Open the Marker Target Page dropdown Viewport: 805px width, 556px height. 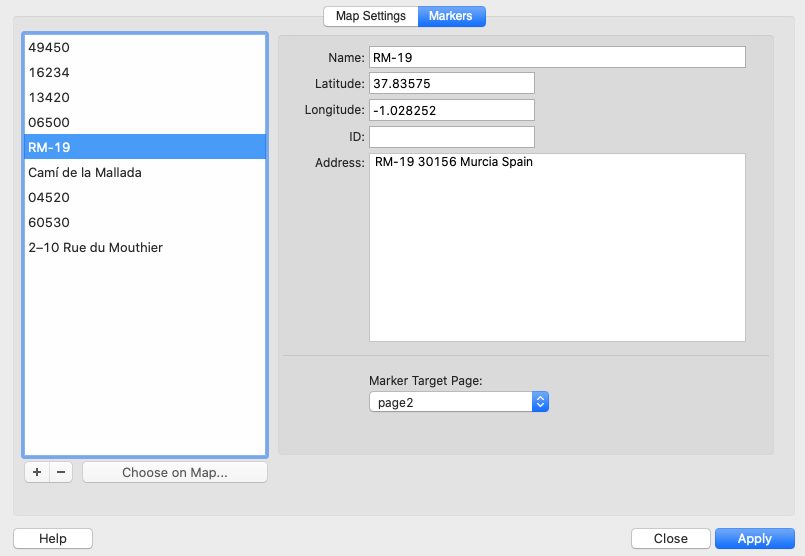coord(459,402)
